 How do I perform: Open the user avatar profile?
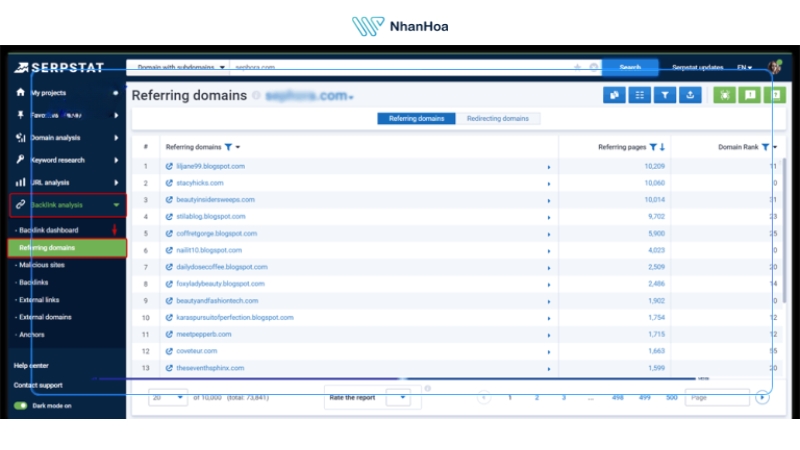pyautogui.click(x=776, y=67)
